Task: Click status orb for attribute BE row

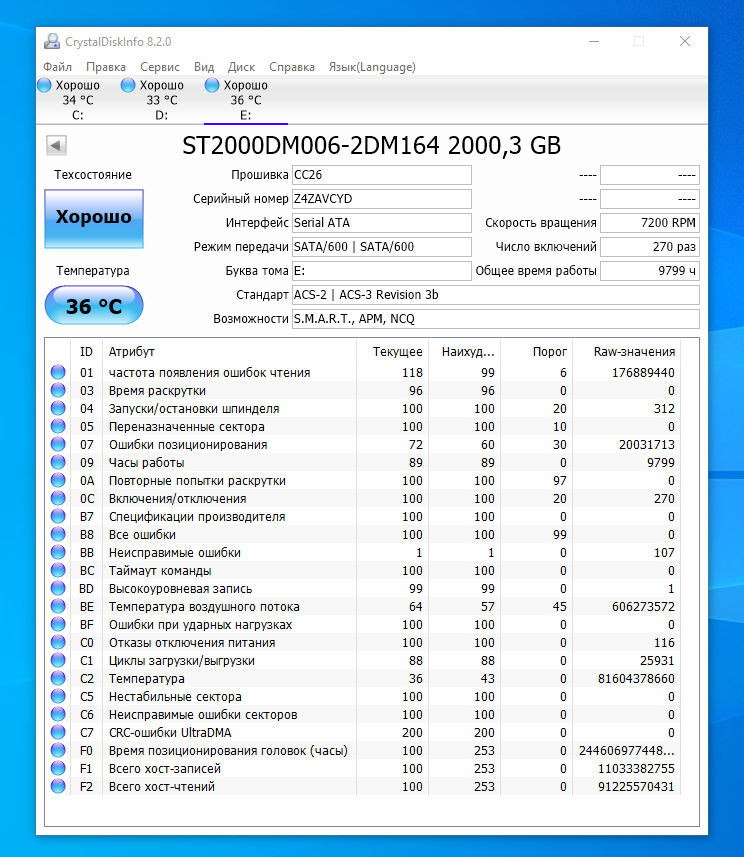Action: [x=58, y=607]
